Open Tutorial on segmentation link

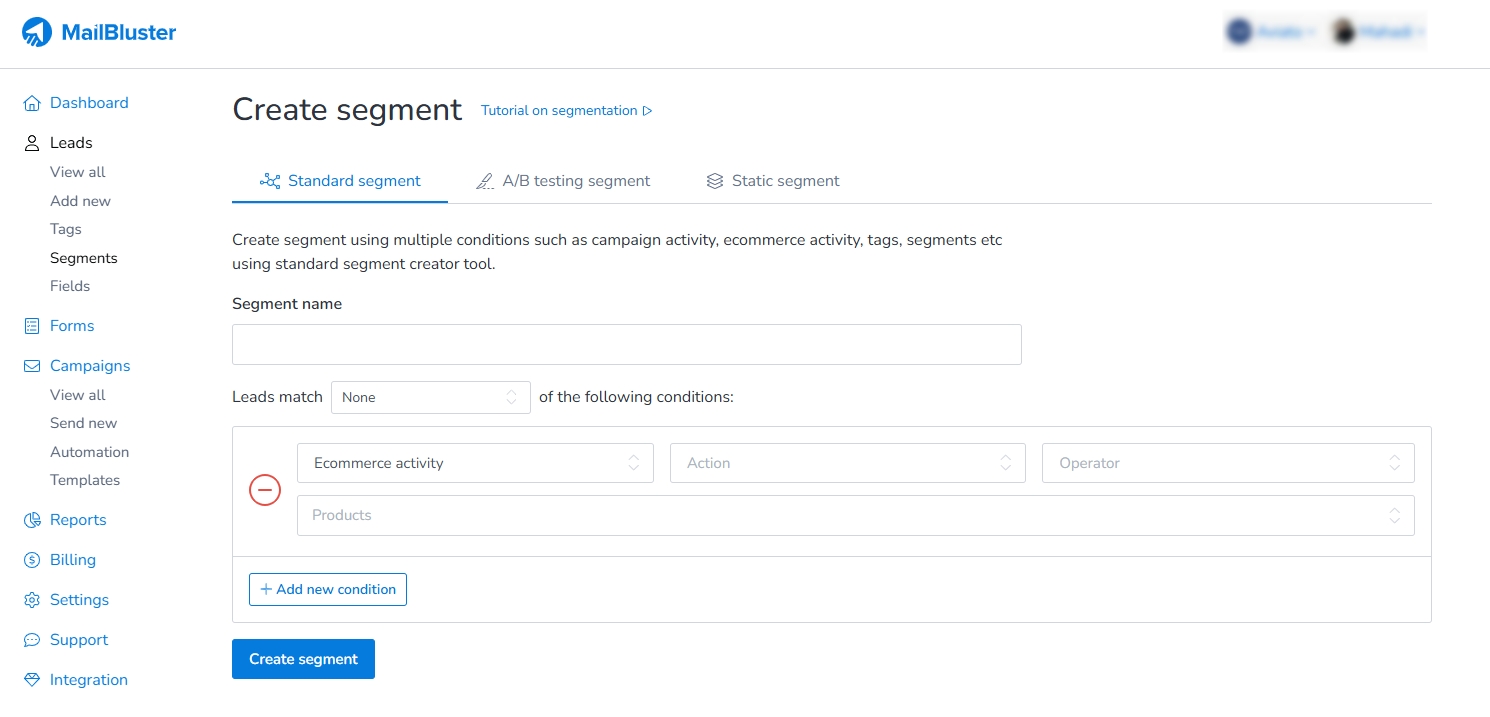[566, 111]
